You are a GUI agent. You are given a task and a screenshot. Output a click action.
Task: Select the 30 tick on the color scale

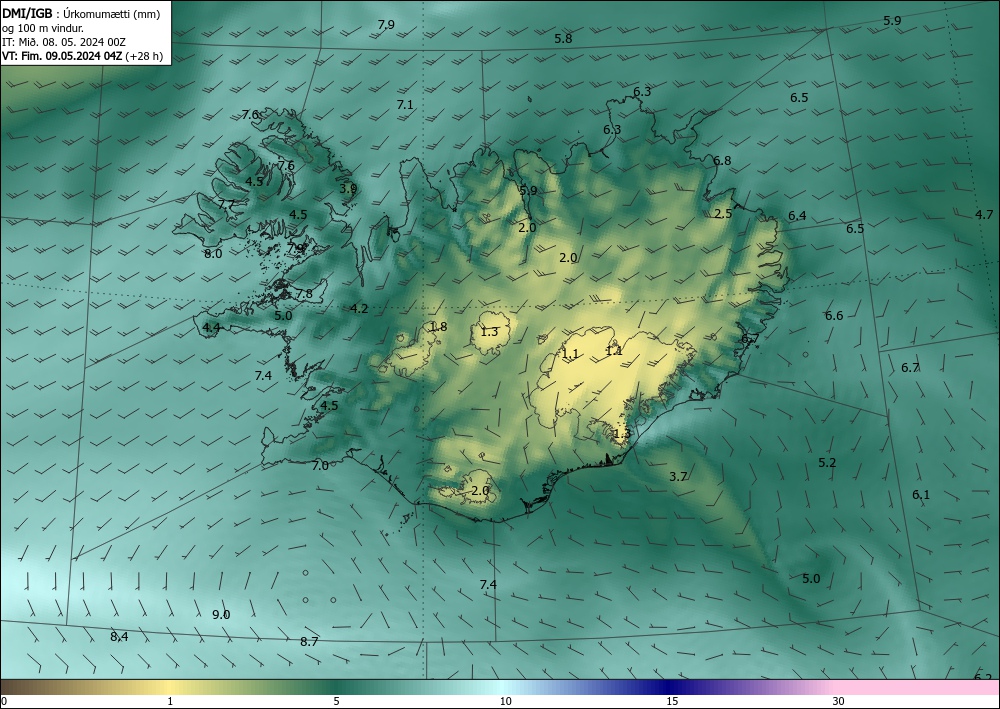click(x=839, y=701)
